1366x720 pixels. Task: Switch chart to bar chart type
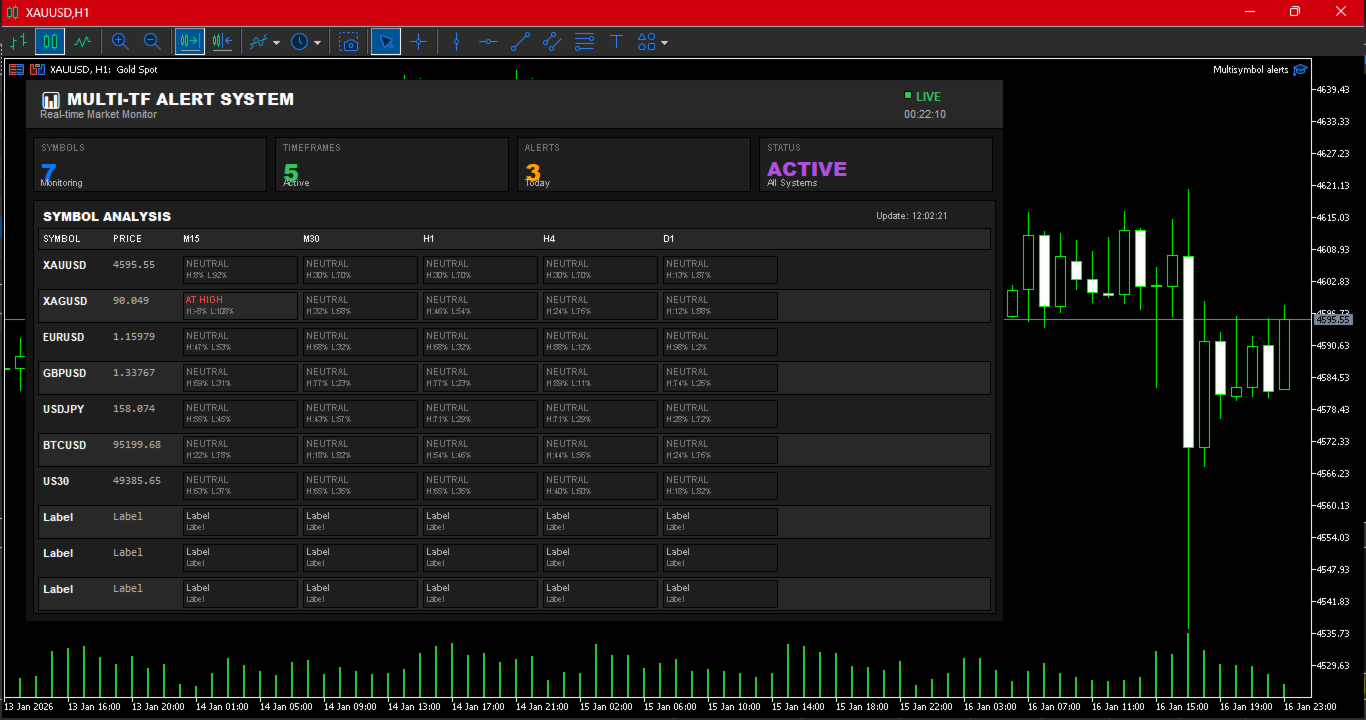(18, 41)
